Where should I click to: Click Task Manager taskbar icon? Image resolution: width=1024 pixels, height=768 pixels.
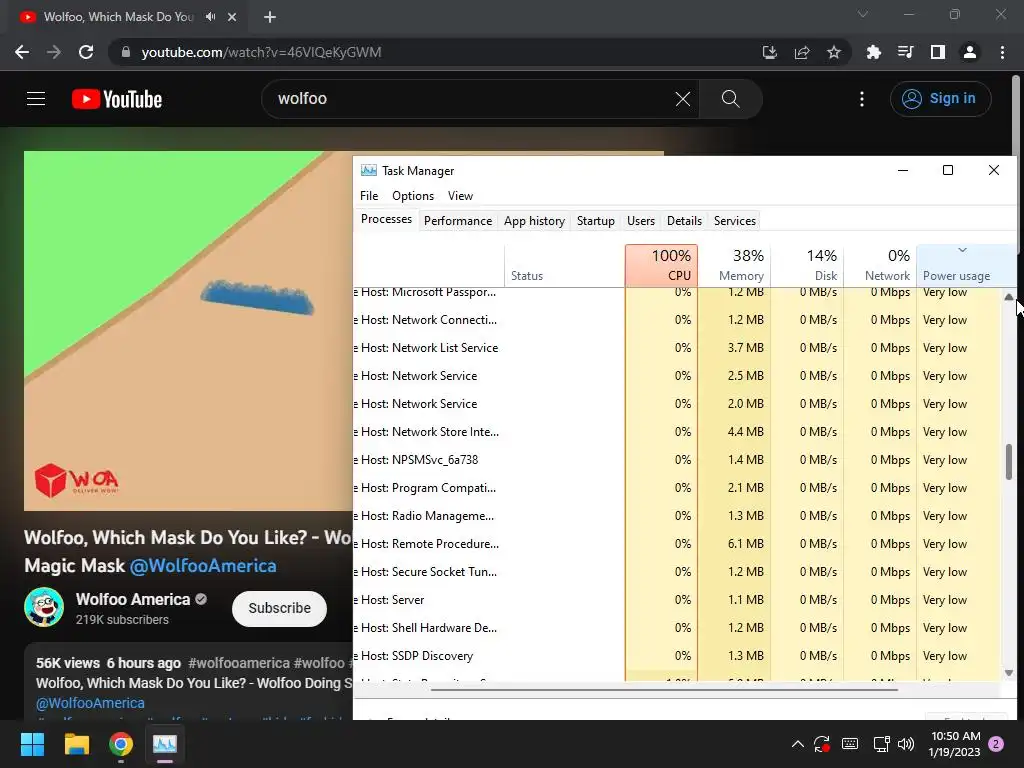(165, 744)
